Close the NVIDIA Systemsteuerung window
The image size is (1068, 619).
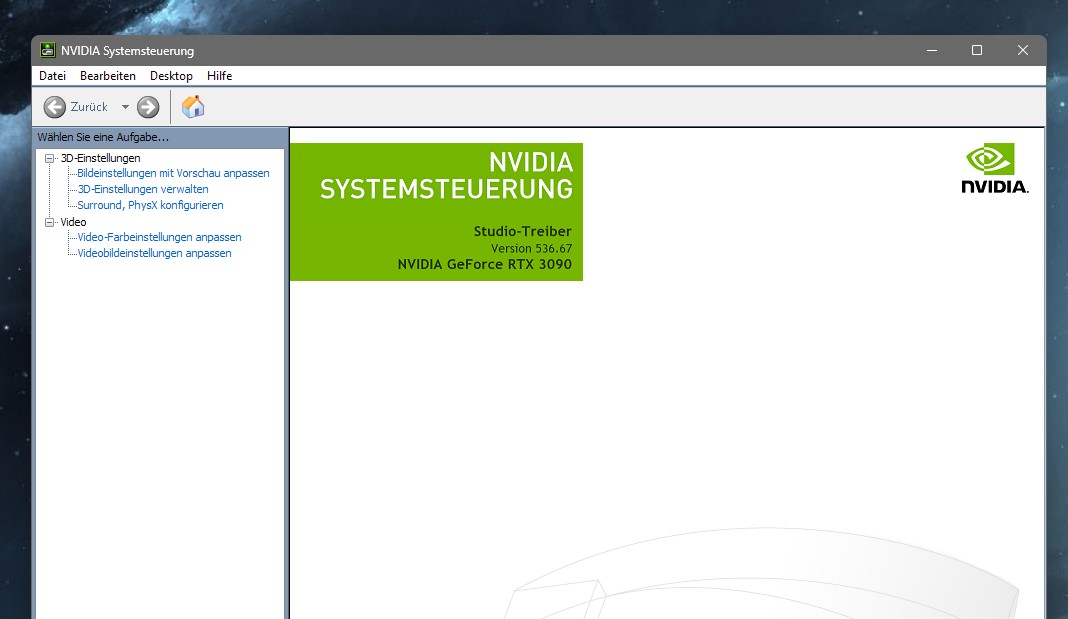click(x=1022, y=50)
